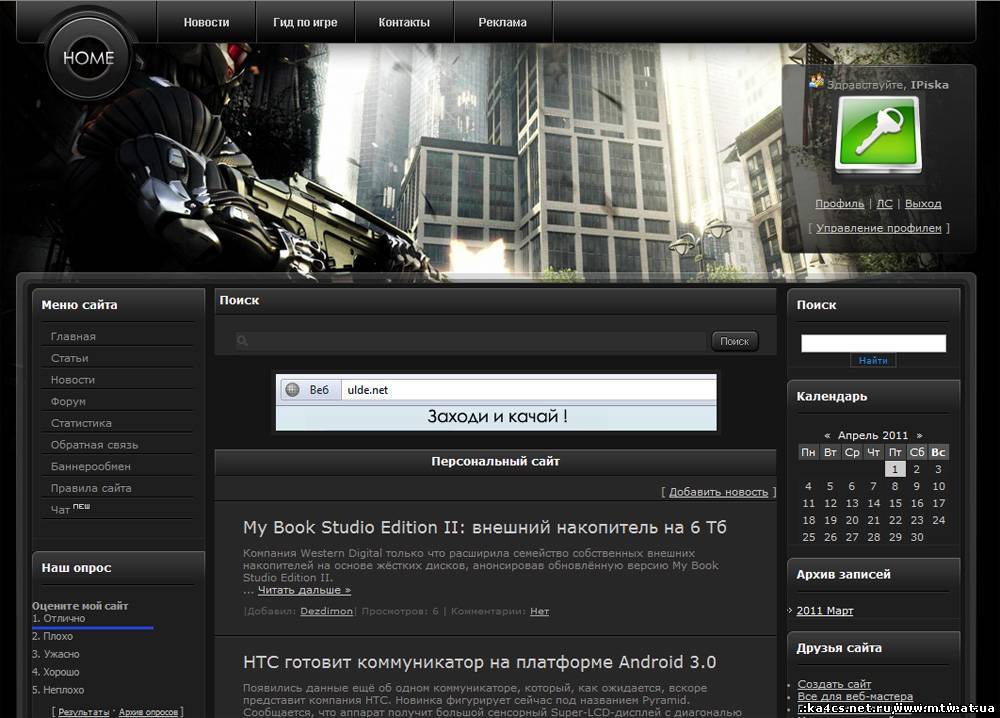
Task: Open Гид по игре in top navigation
Action: coord(304,22)
